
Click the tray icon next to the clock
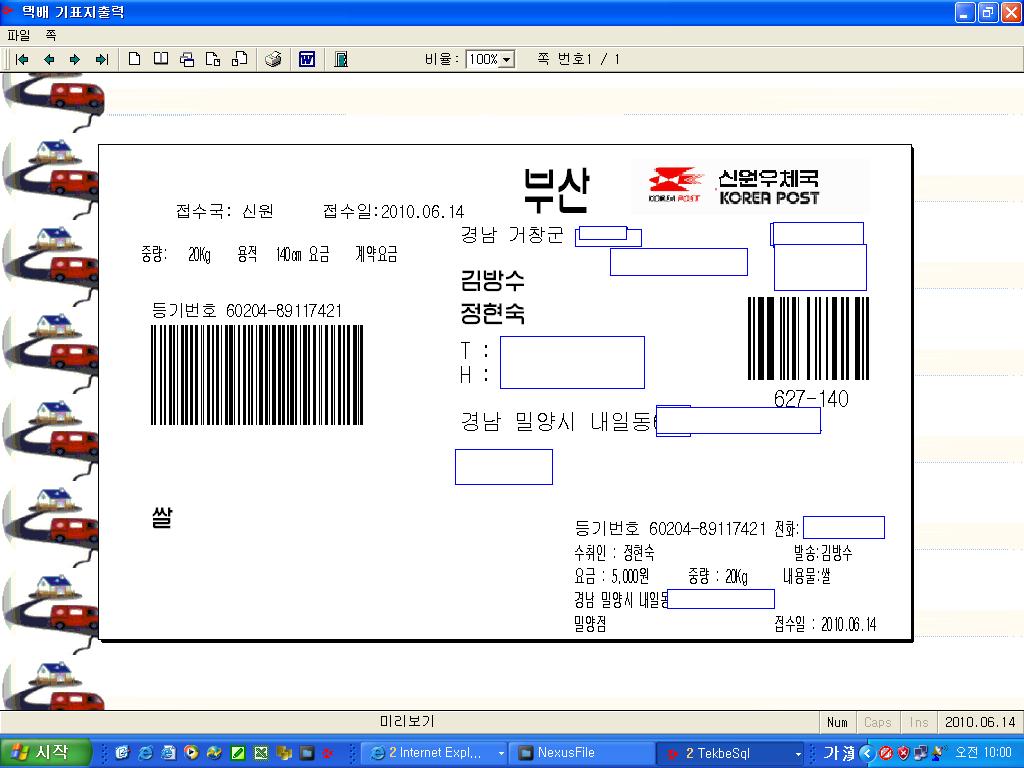939,753
